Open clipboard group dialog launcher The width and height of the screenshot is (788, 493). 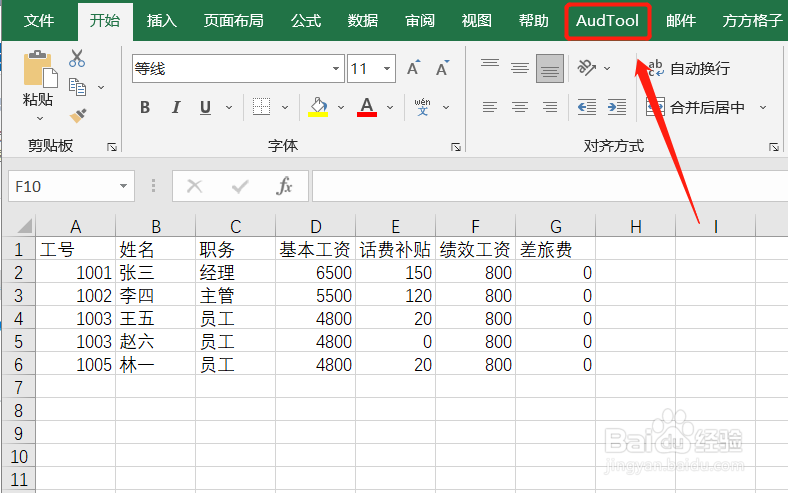(x=112, y=147)
